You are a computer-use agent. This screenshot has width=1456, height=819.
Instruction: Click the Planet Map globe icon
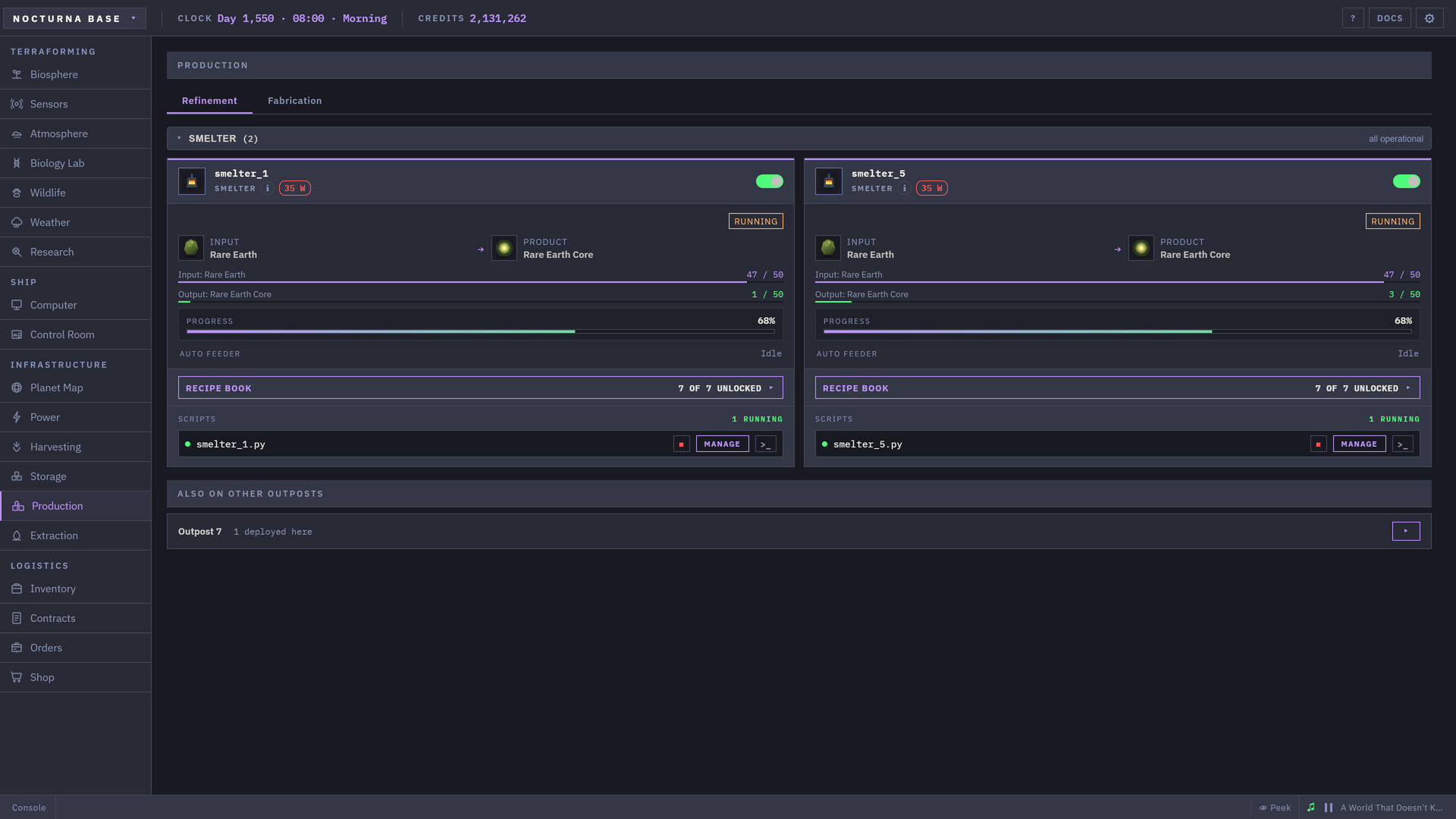(x=17, y=388)
